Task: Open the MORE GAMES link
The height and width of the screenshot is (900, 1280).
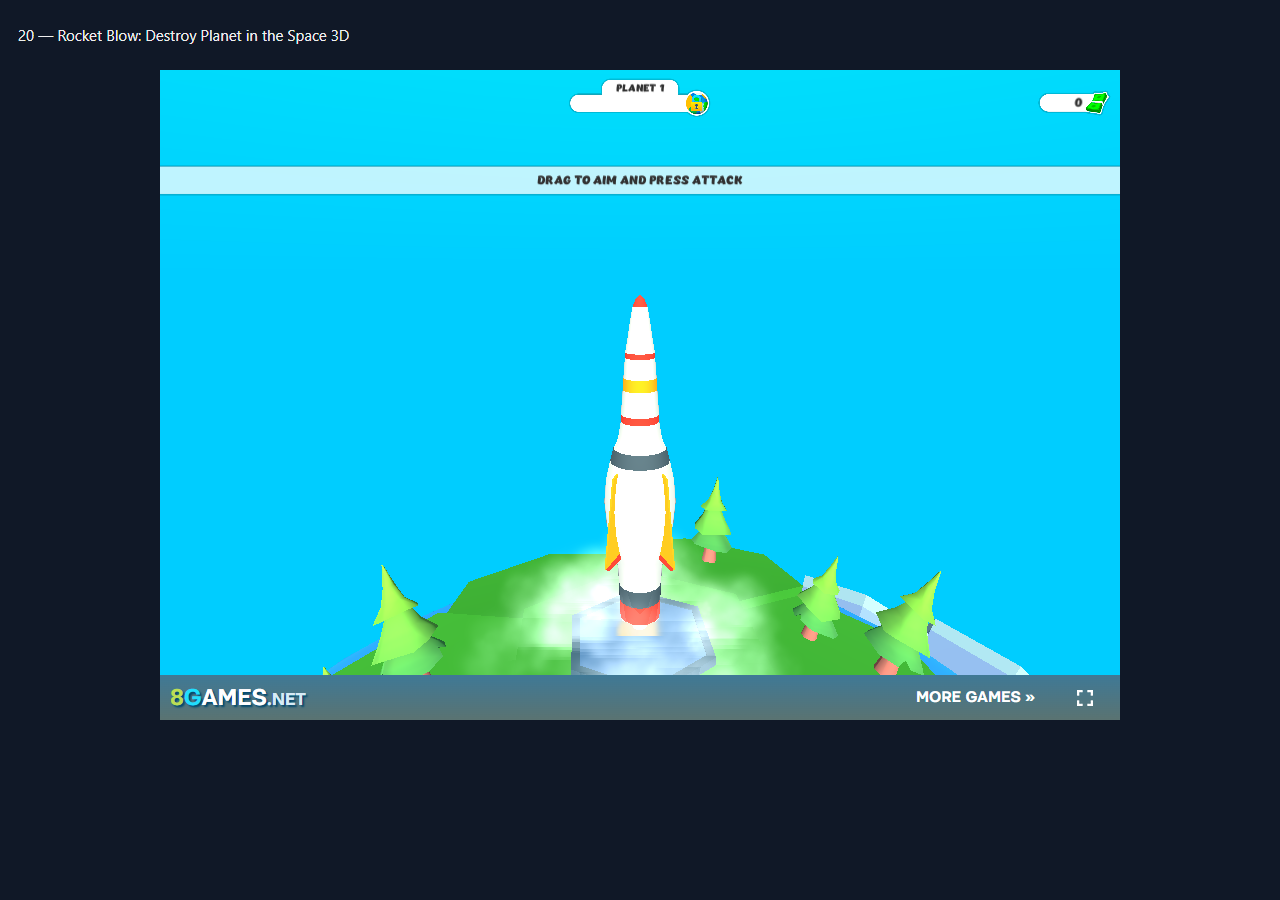Action: 975,697
